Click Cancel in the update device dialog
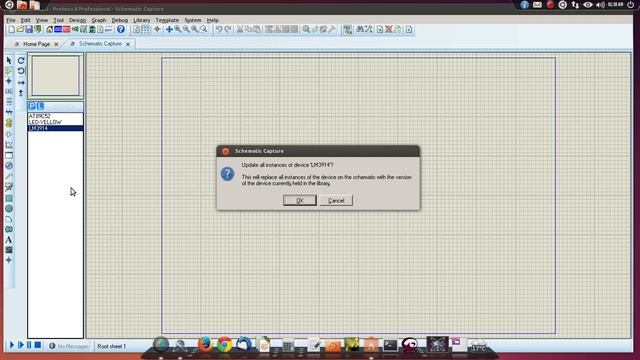 pos(336,200)
